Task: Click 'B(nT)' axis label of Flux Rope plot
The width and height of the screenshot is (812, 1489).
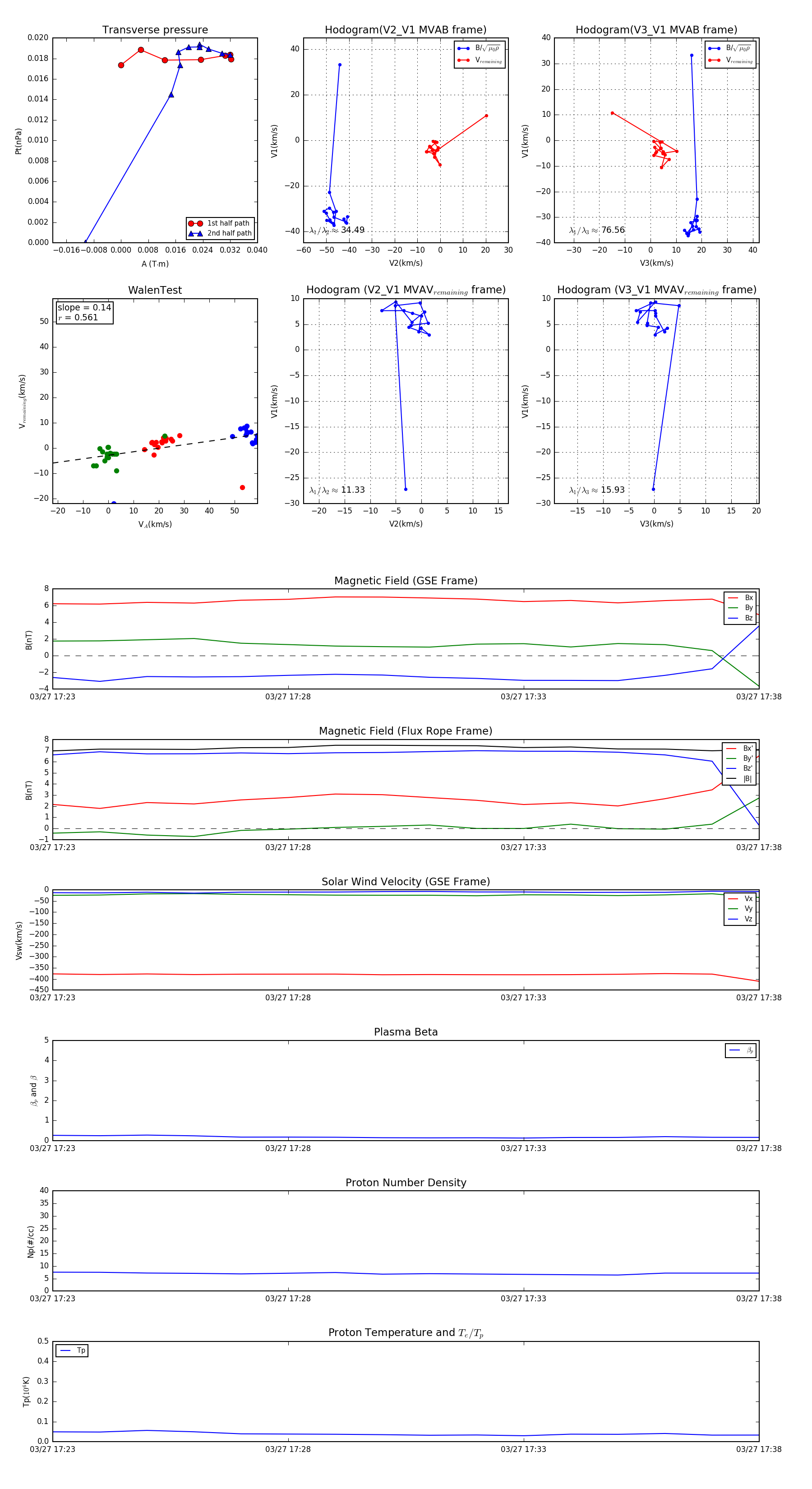Action: coord(29,790)
